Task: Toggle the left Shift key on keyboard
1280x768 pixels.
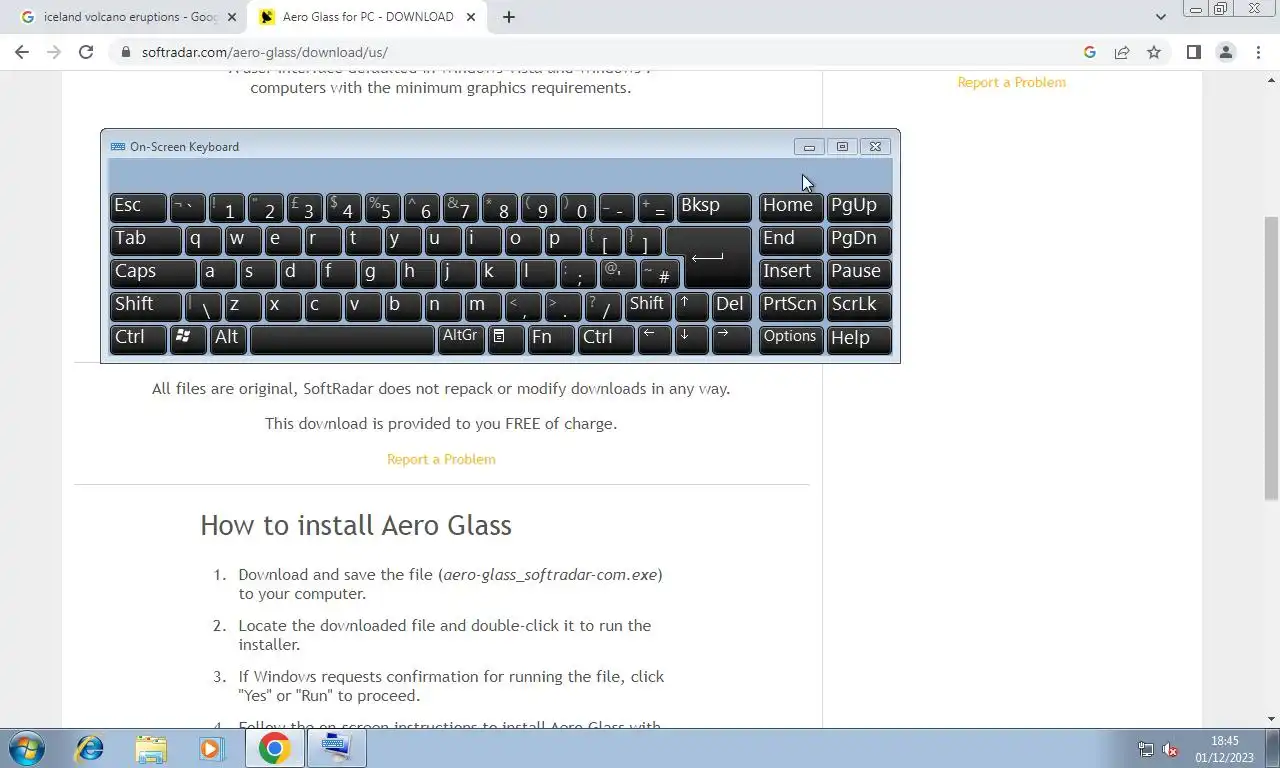Action: click(x=146, y=305)
